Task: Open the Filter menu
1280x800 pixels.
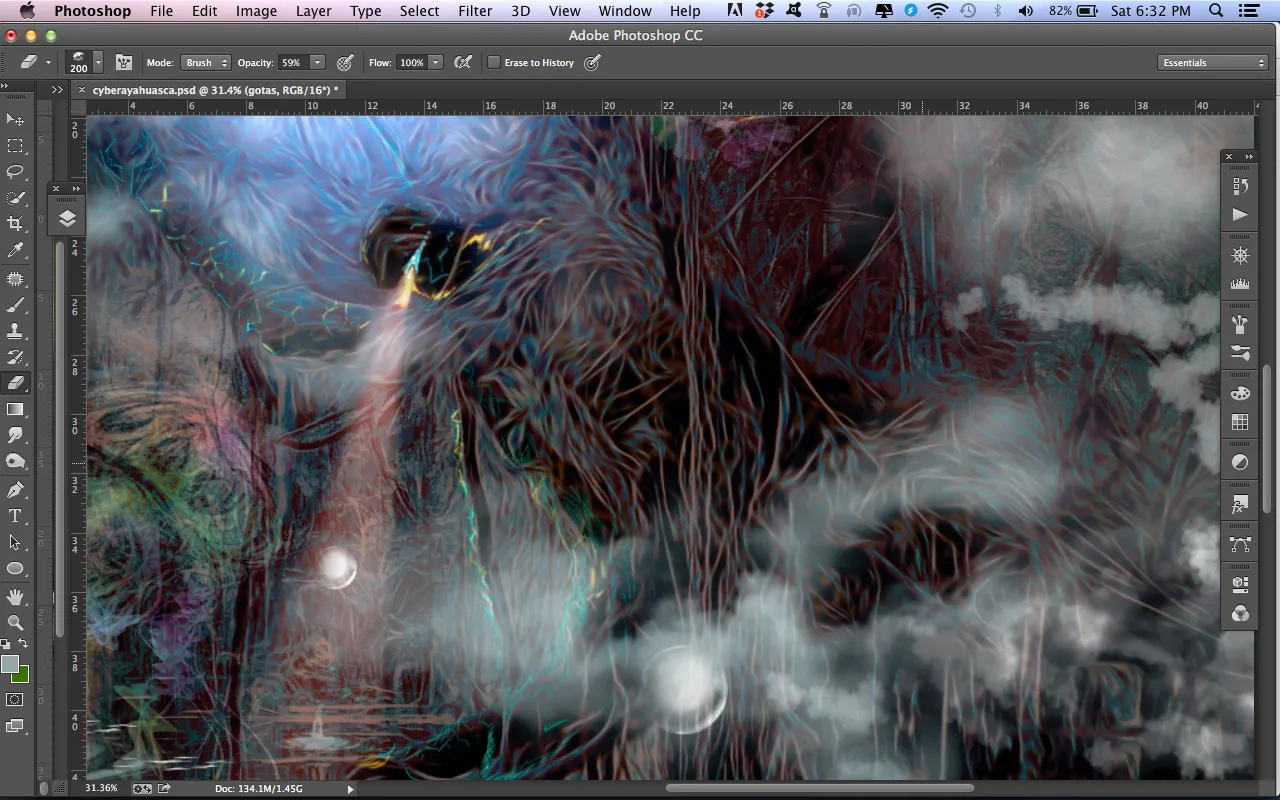Action: tap(475, 11)
